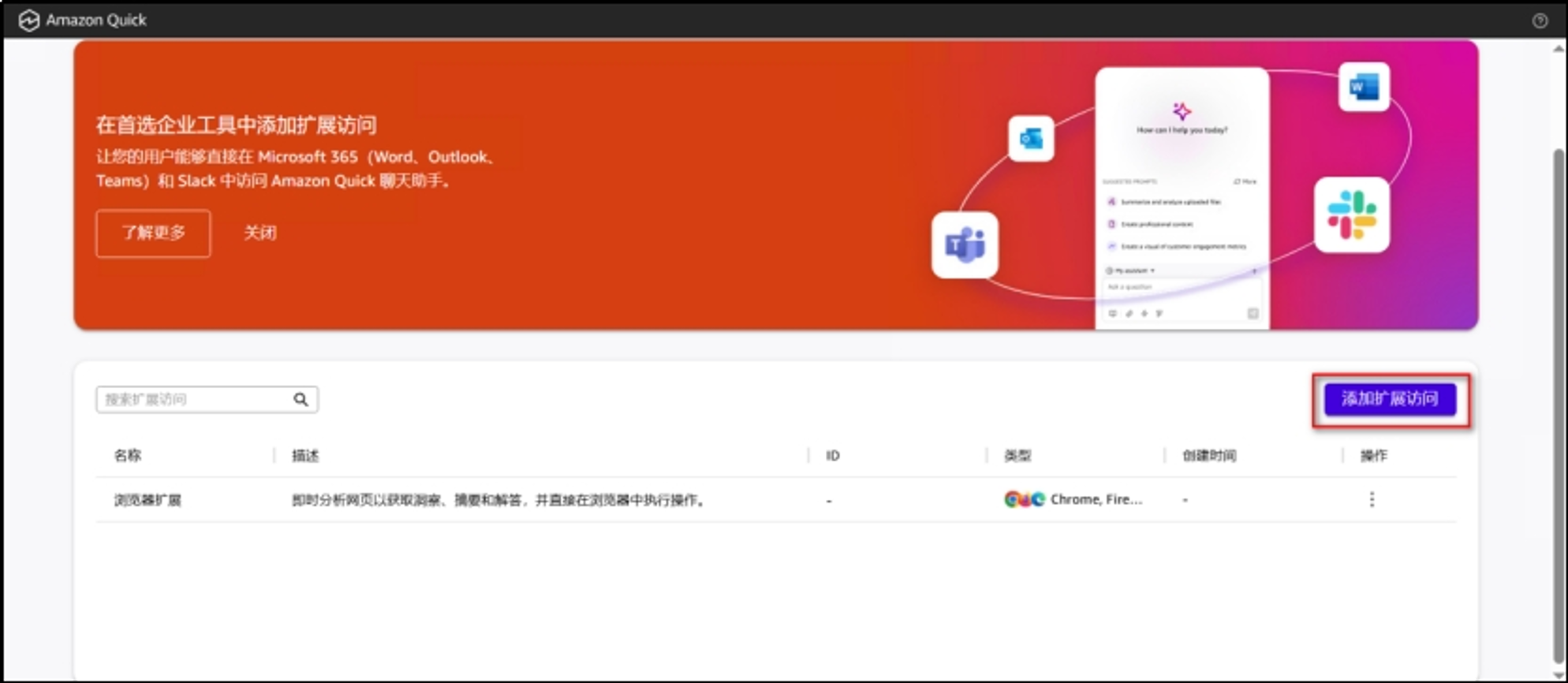Click the Slack icon in banner
This screenshot has width=1568, height=683.
[x=1352, y=215]
